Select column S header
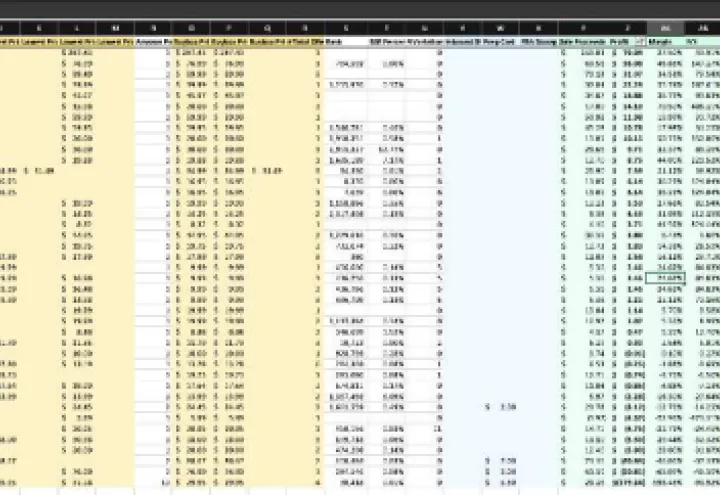The width and height of the screenshot is (720, 495). (346, 28)
